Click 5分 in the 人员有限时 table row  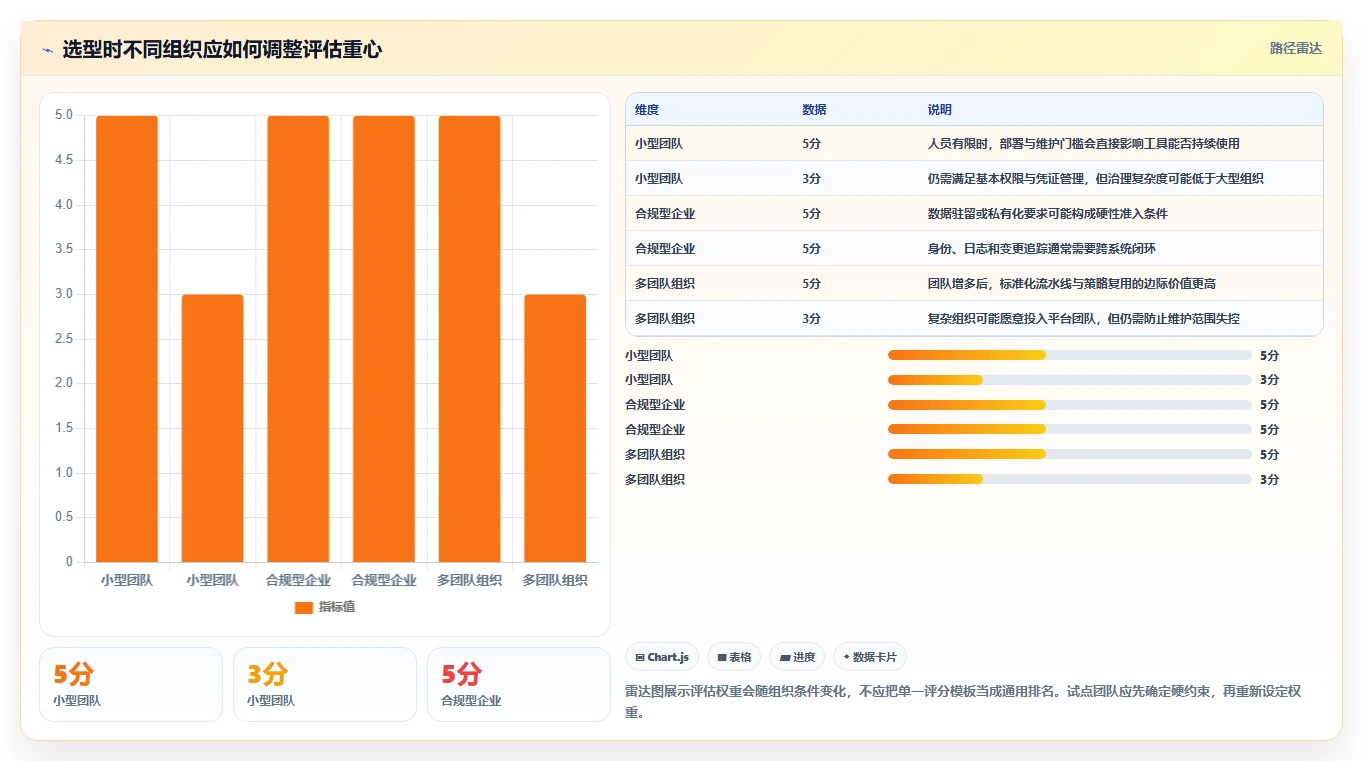[811, 144]
